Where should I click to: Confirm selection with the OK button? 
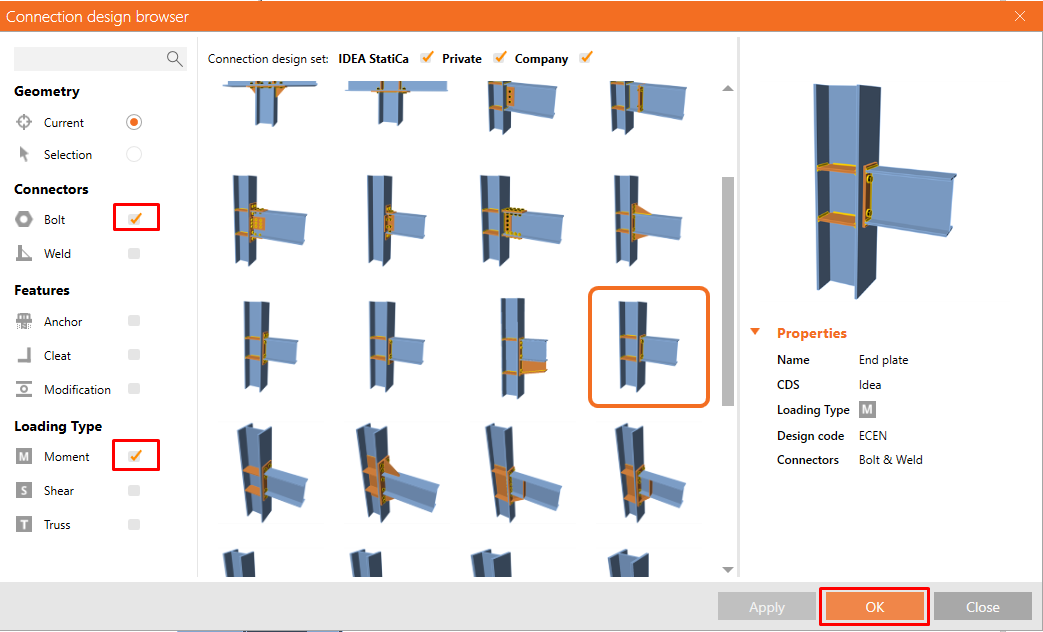874,606
